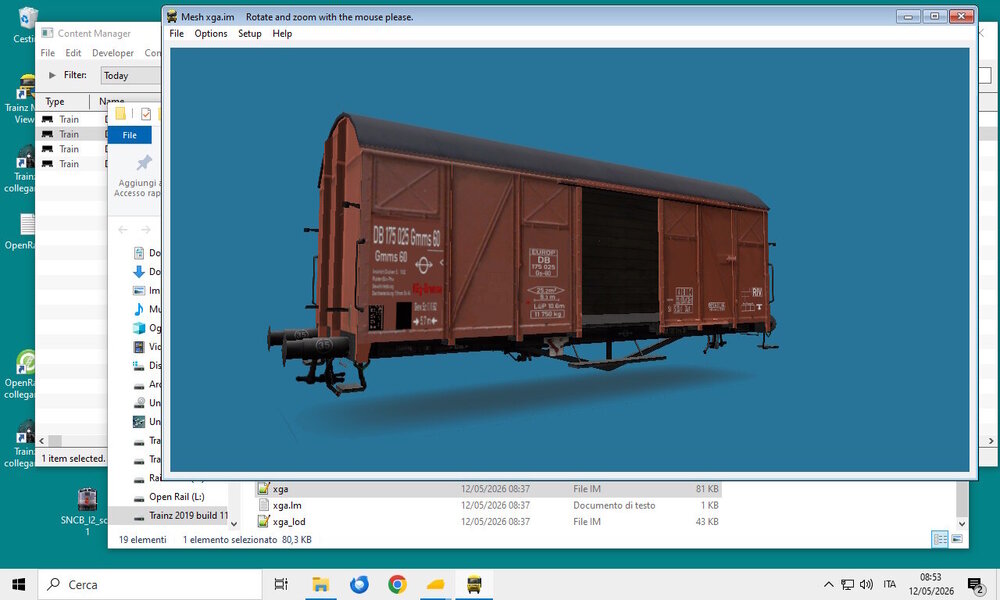
Task: Open File Explorer from taskbar
Action: point(320,584)
